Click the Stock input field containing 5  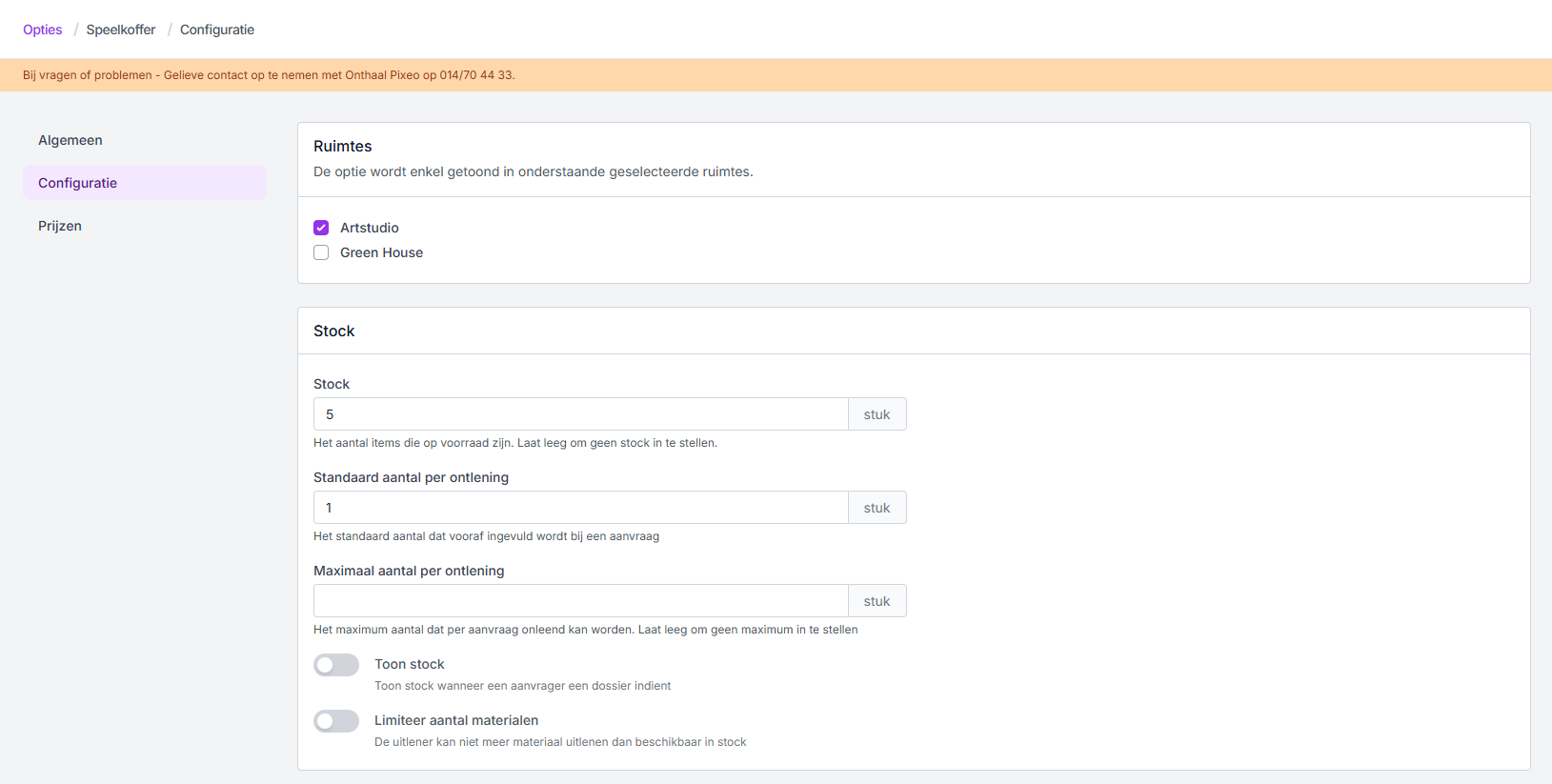coord(580,414)
